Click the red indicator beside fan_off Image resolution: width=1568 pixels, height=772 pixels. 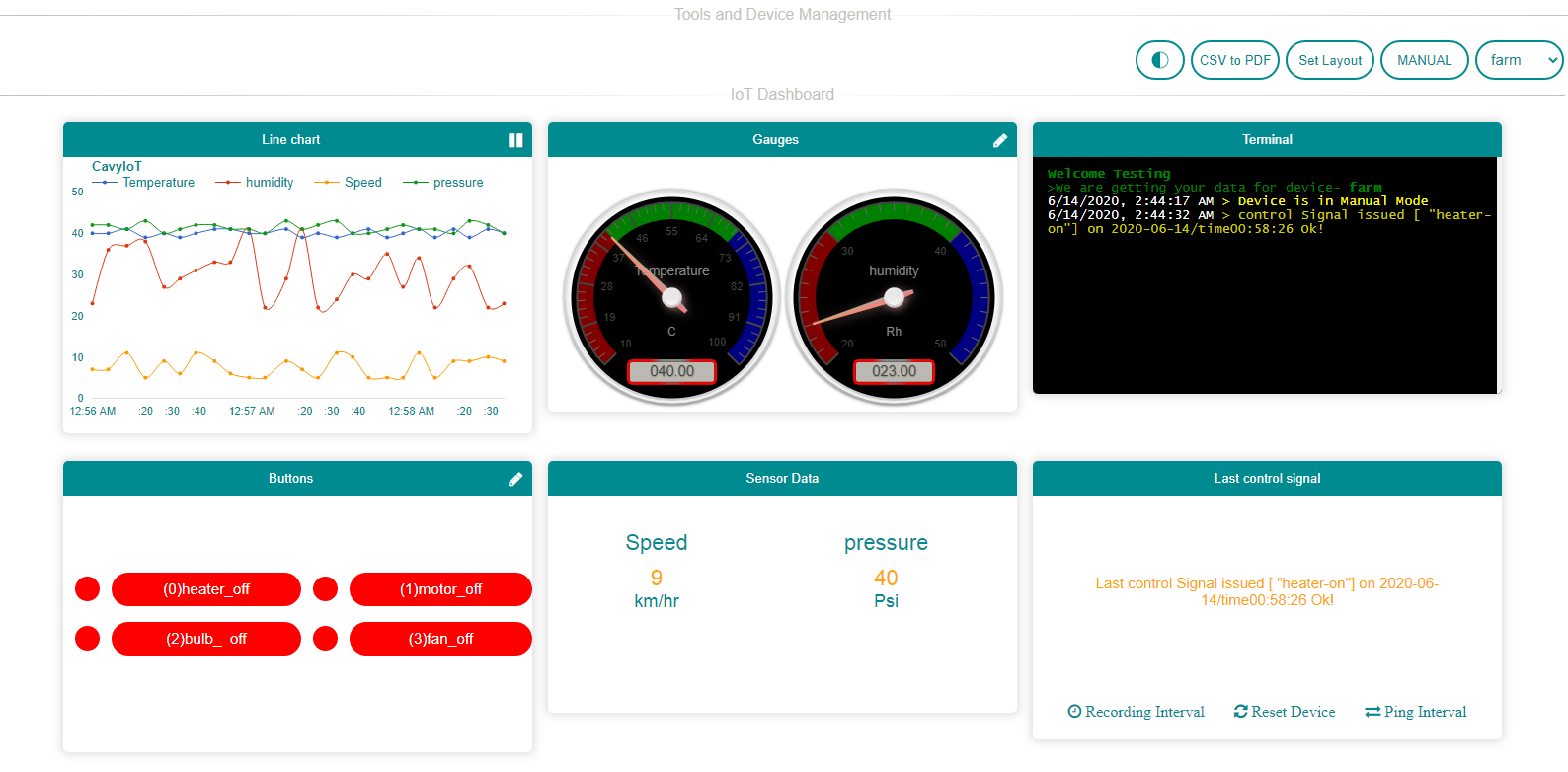pos(325,639)
